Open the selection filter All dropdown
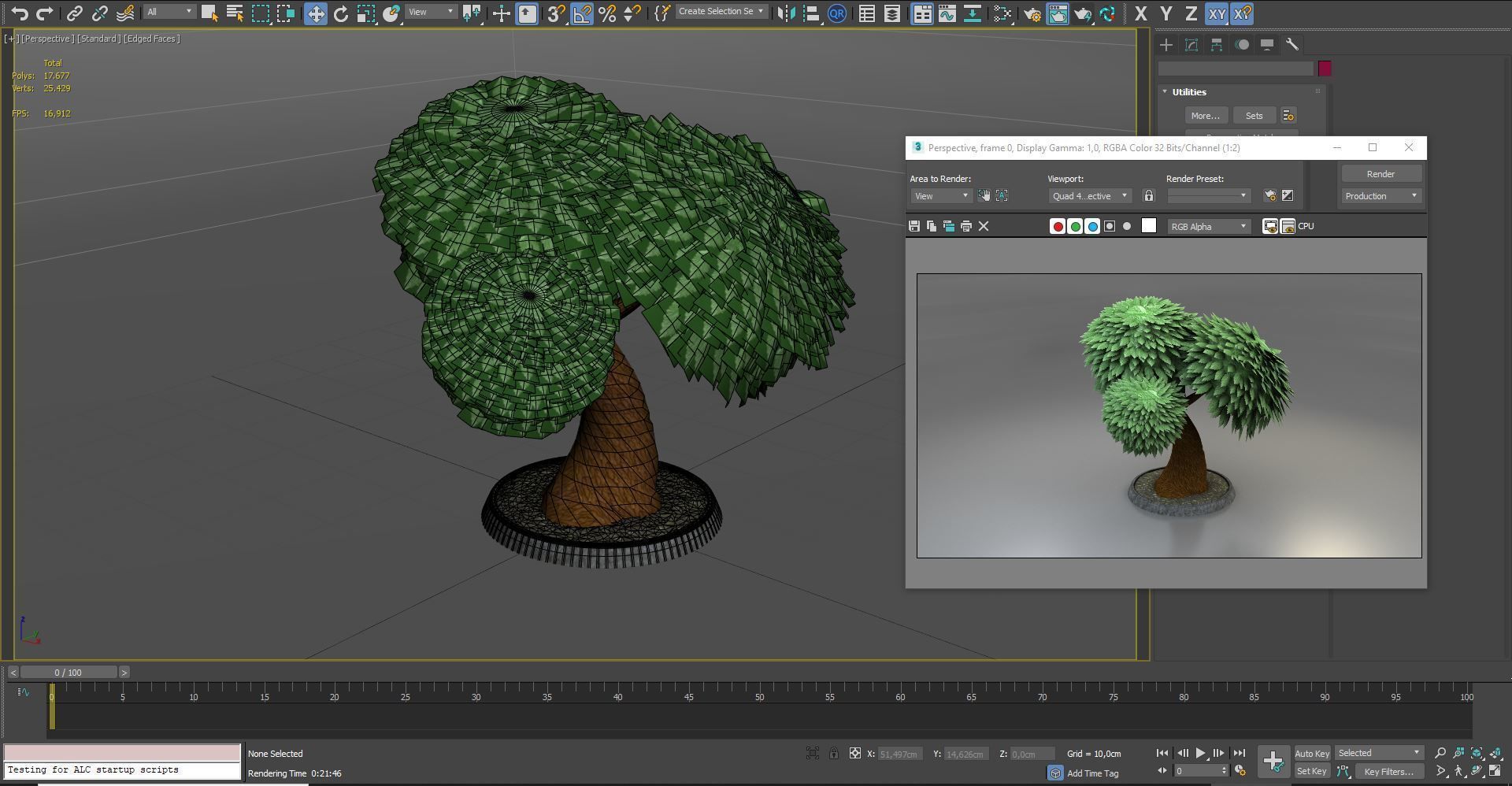 (x=169, y=12)
